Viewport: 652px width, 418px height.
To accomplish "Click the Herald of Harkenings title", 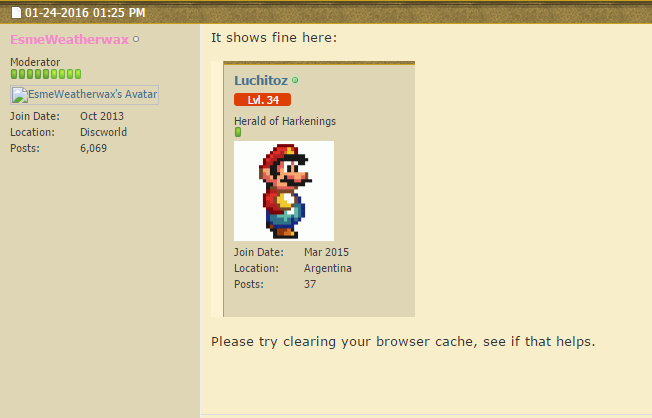I will point(285,121).
